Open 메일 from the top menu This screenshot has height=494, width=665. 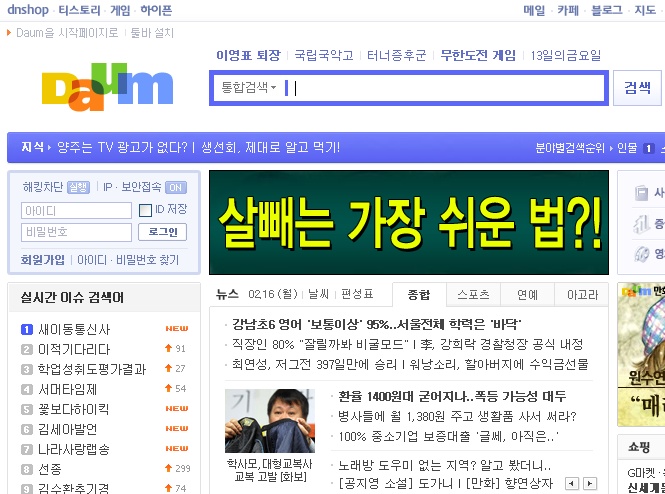click(534, 10)
